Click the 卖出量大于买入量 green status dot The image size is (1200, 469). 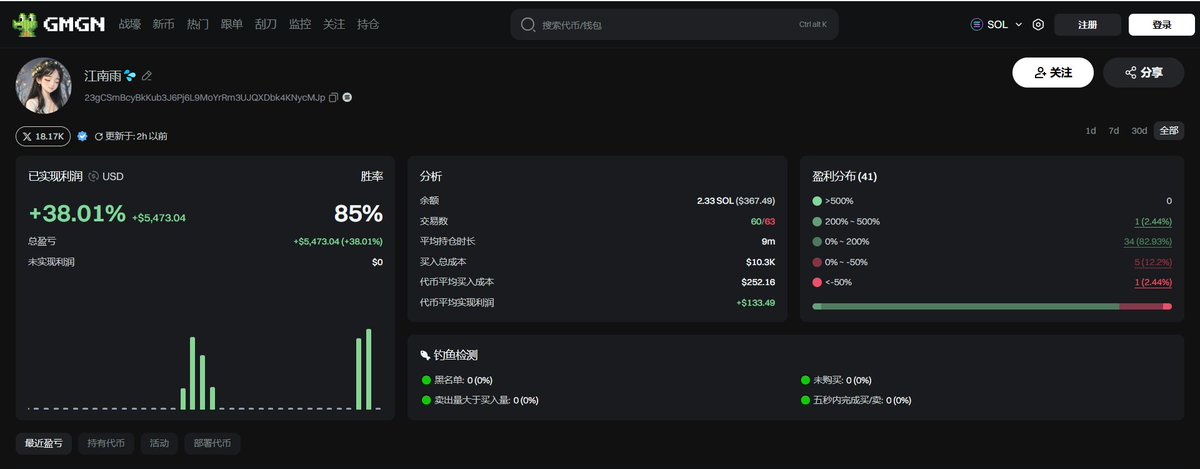pyautogui.click(x=426, y=400)
